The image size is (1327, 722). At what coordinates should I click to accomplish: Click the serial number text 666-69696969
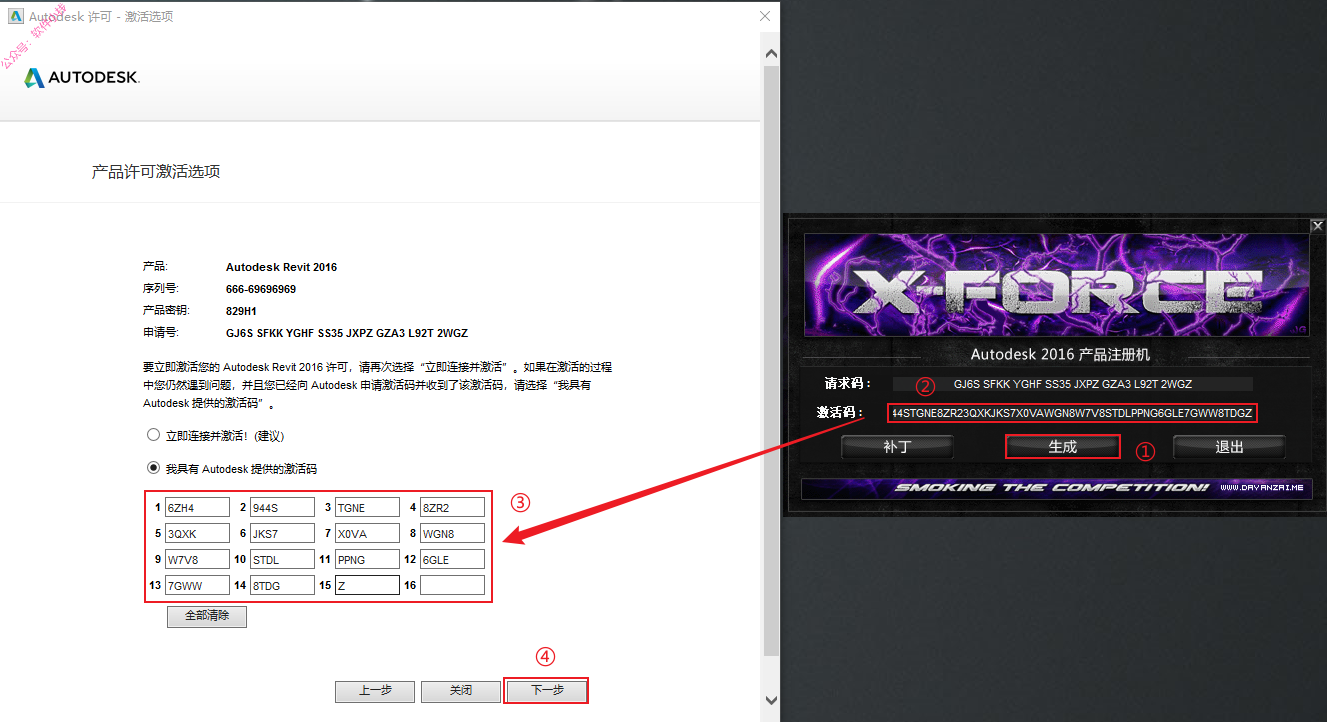pyautogui.click(x=261, y=289)
